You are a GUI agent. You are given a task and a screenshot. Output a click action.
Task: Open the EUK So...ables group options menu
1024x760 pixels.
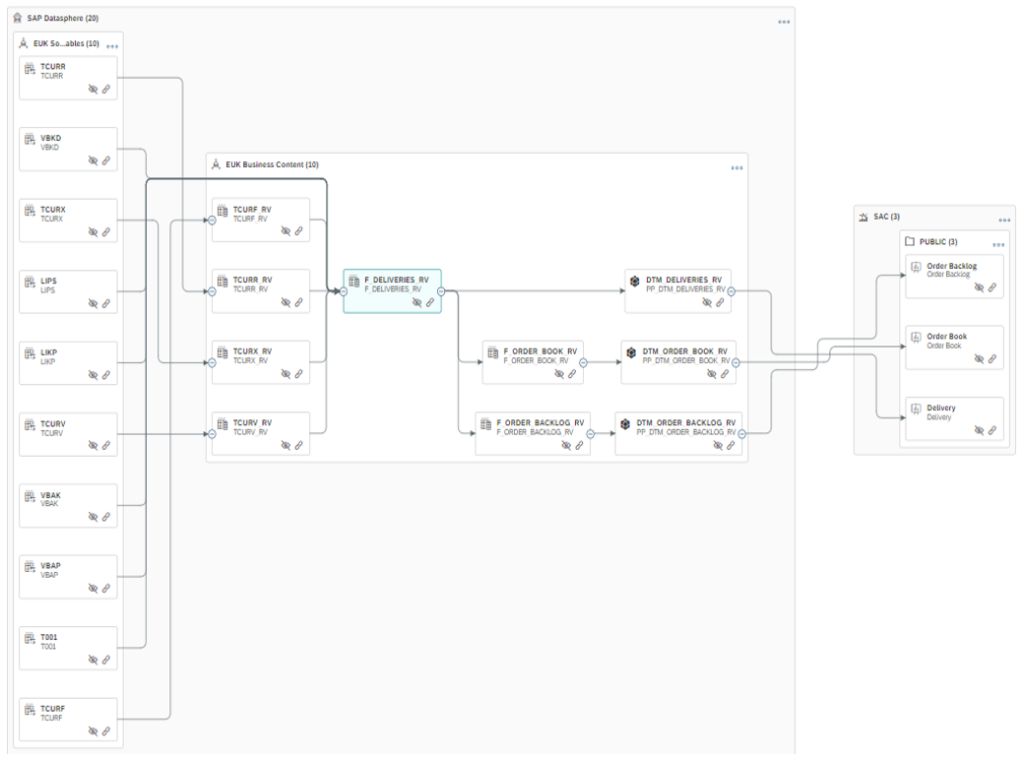[112, 46]
